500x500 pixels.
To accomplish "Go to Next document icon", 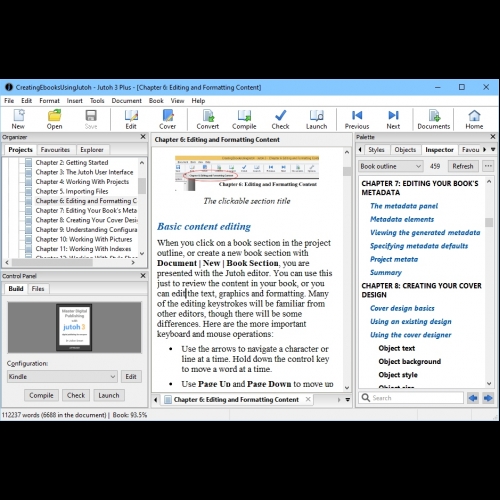I will click(x=393, y=119).
